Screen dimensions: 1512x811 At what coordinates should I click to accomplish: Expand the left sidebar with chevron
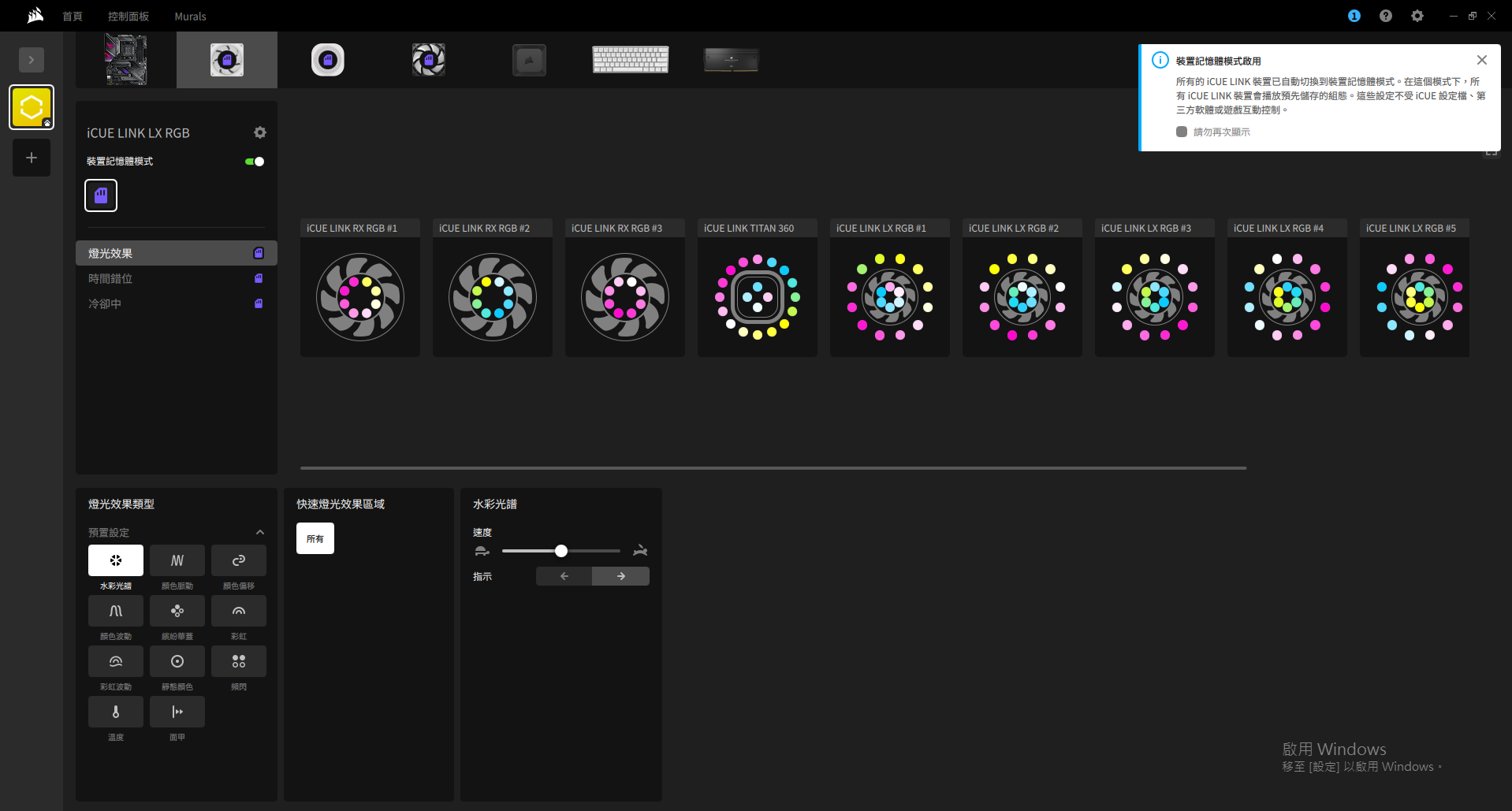tap(32, 60)
